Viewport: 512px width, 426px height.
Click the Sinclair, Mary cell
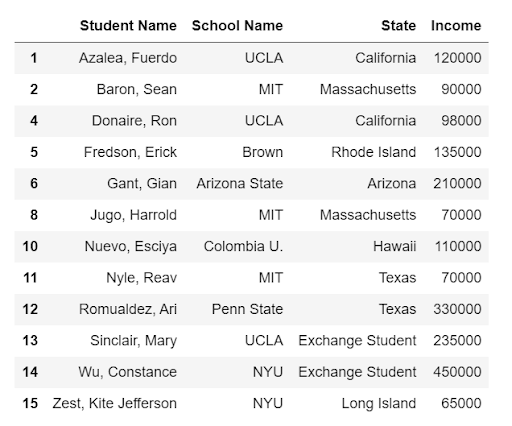134,341
